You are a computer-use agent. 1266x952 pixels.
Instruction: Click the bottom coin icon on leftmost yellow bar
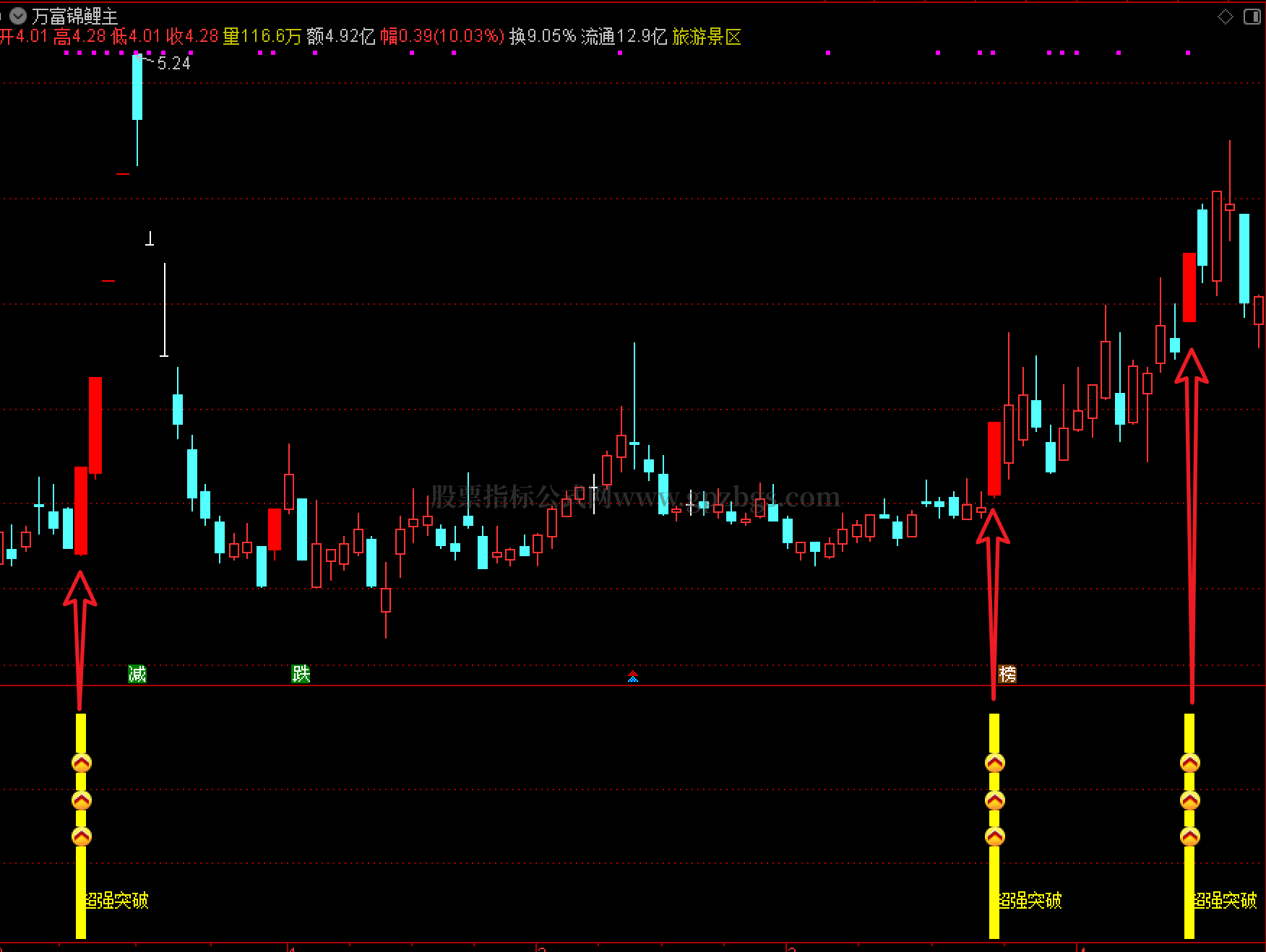pyautogui.click(x=82, y=836)
